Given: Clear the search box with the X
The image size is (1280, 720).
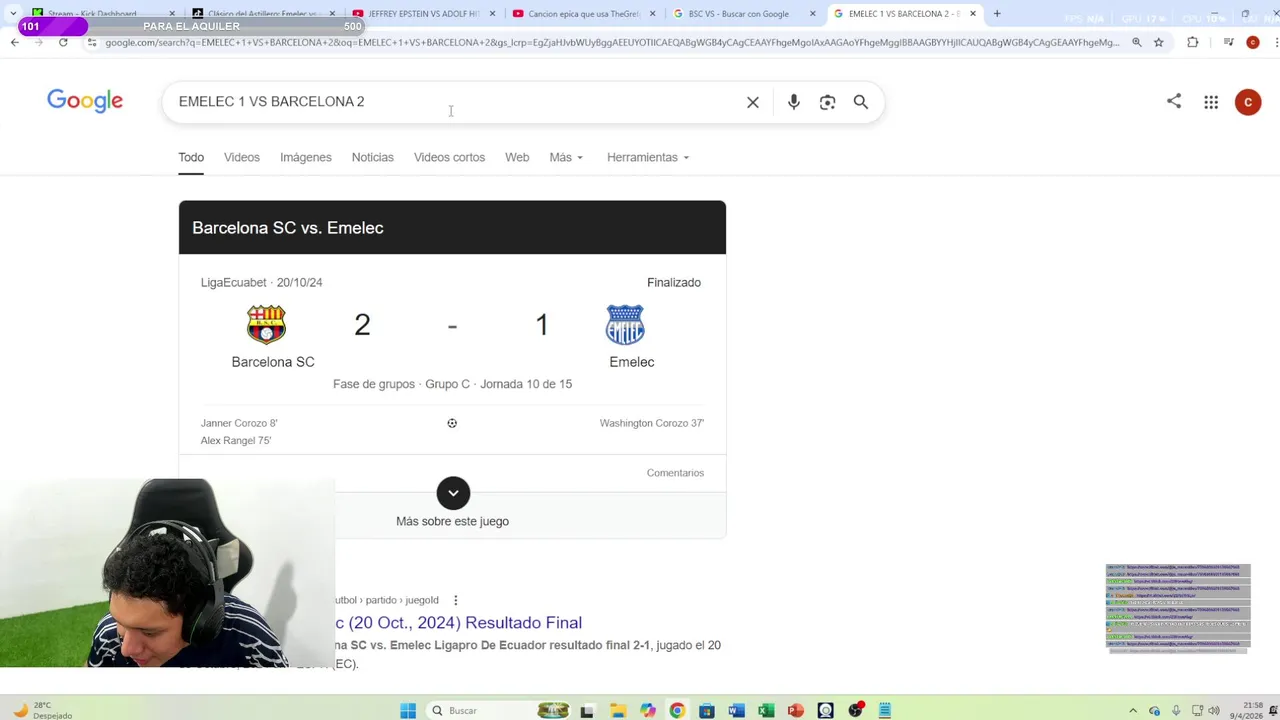Looking at the screenshot, I should (x=753, y=102).
